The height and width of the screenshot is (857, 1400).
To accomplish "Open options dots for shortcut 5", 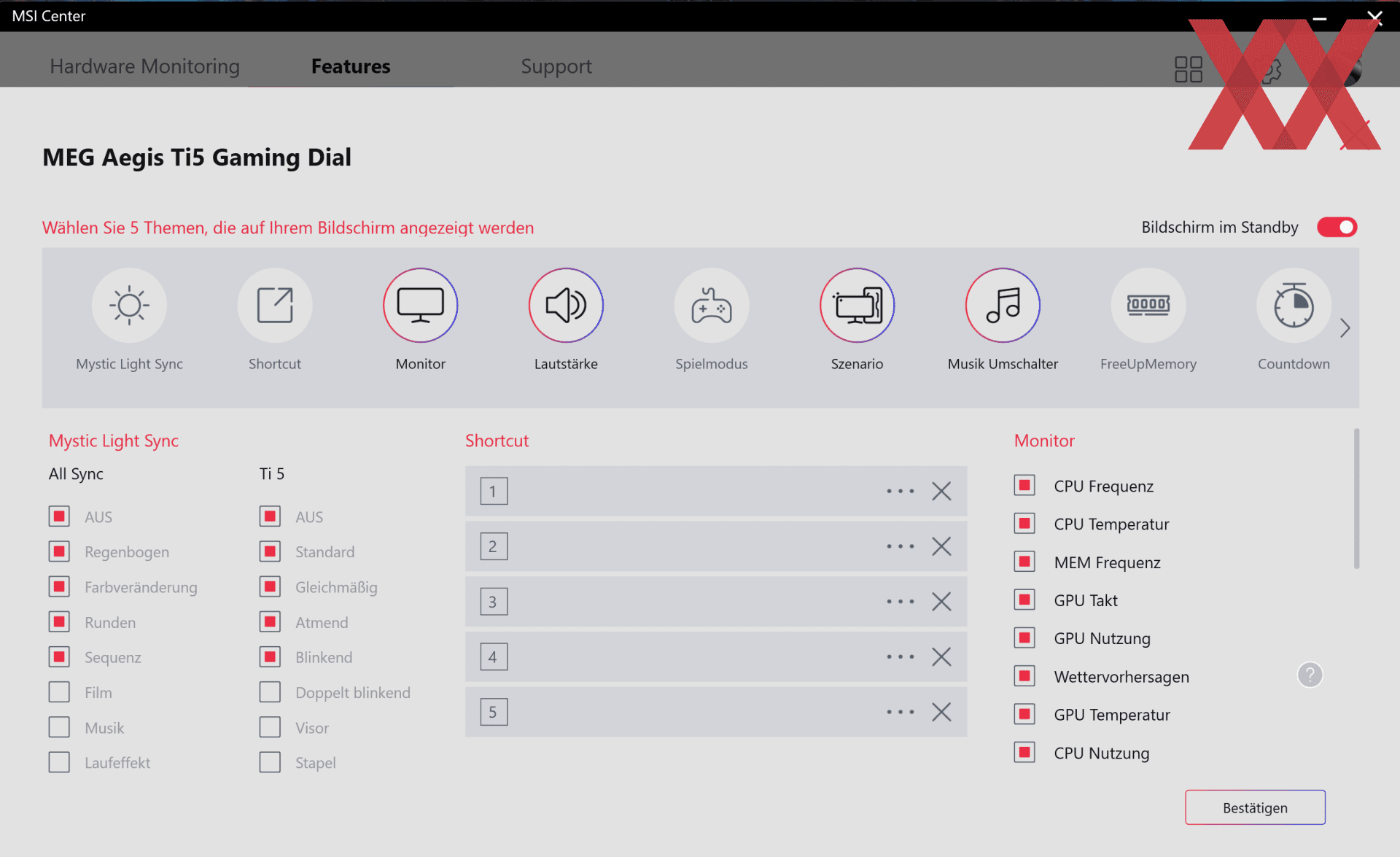I will pos(901,712).
